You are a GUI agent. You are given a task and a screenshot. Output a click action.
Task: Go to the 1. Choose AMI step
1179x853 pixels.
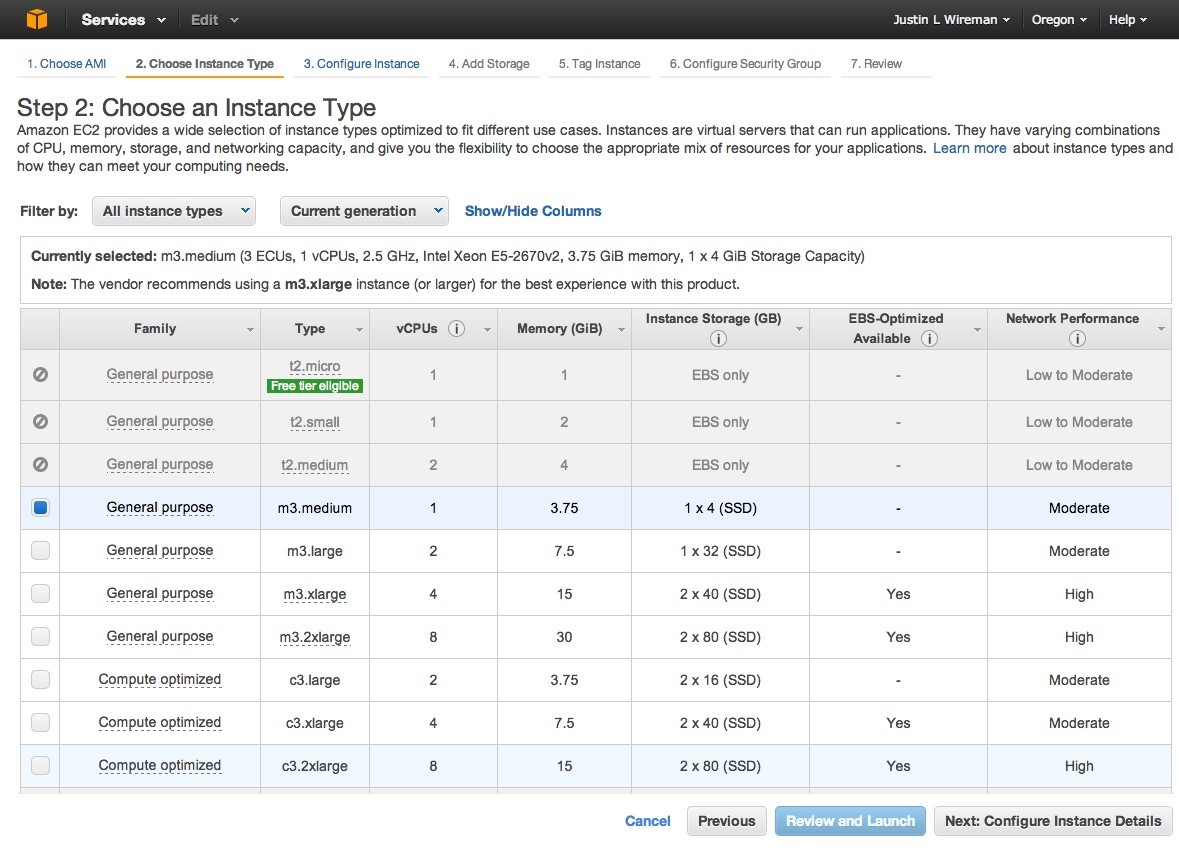(66, 64)
